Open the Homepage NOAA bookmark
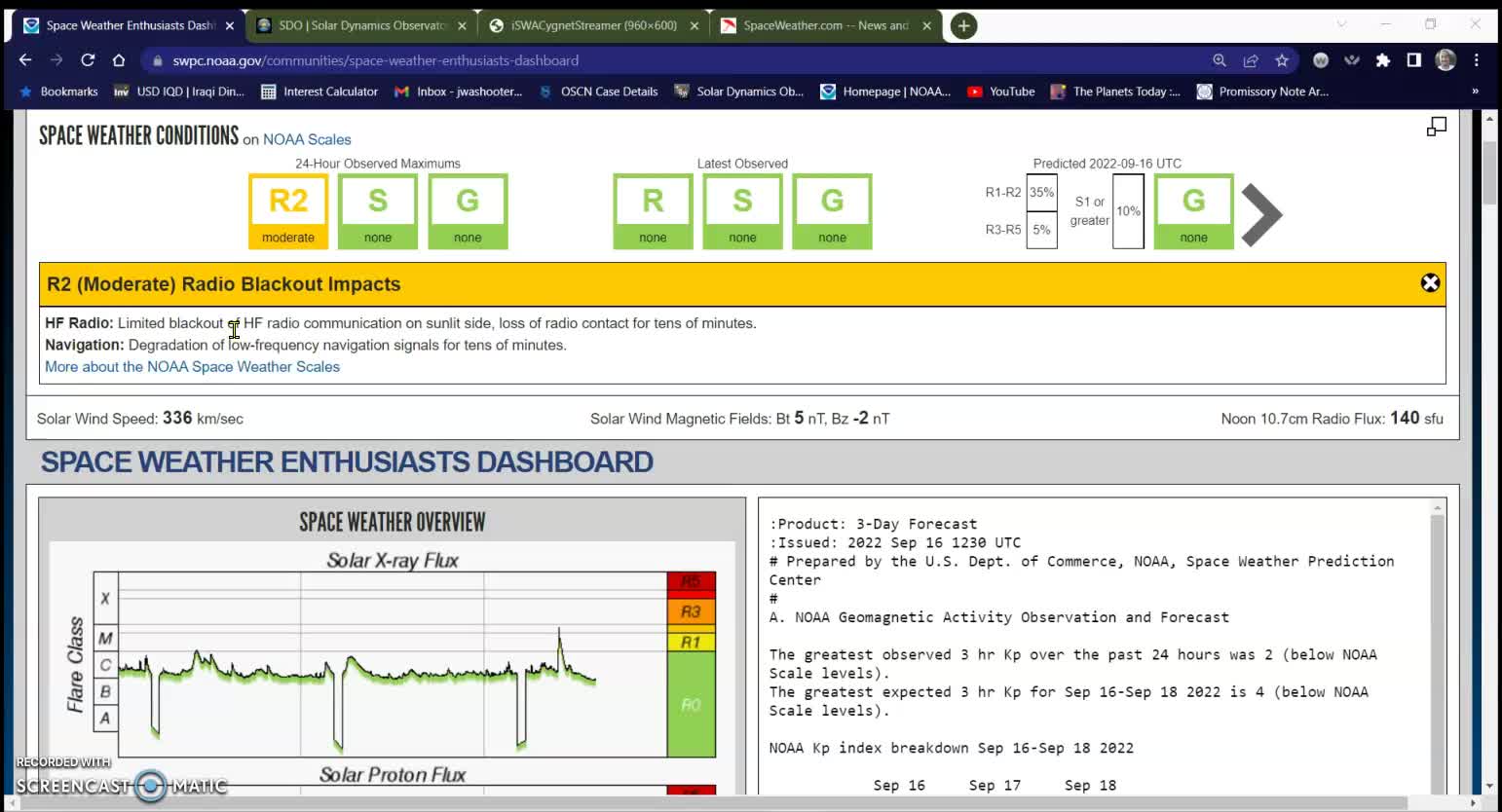Image resolution: width=1502 pixels, height=812 pixels. 885,92
